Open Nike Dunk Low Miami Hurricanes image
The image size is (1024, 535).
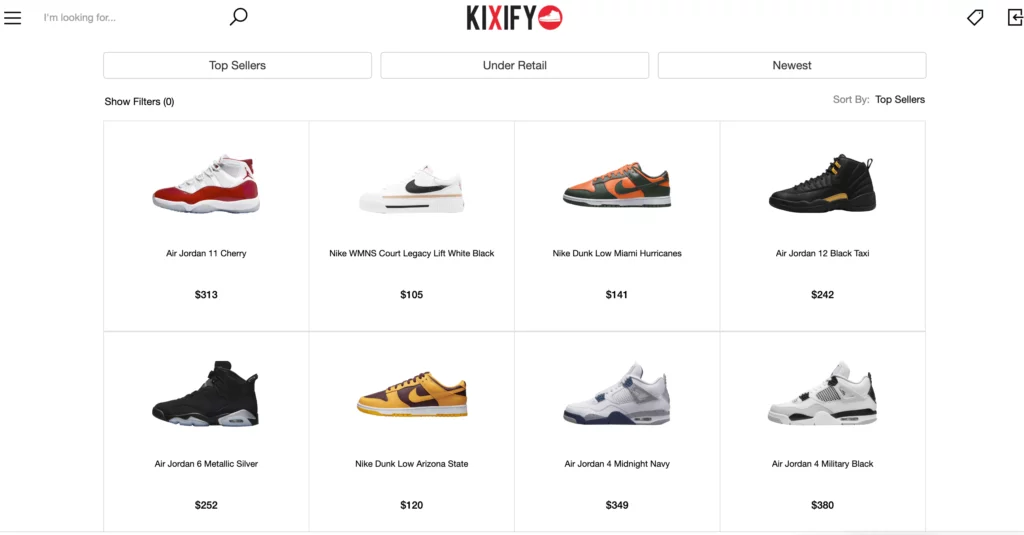point(616,184)
